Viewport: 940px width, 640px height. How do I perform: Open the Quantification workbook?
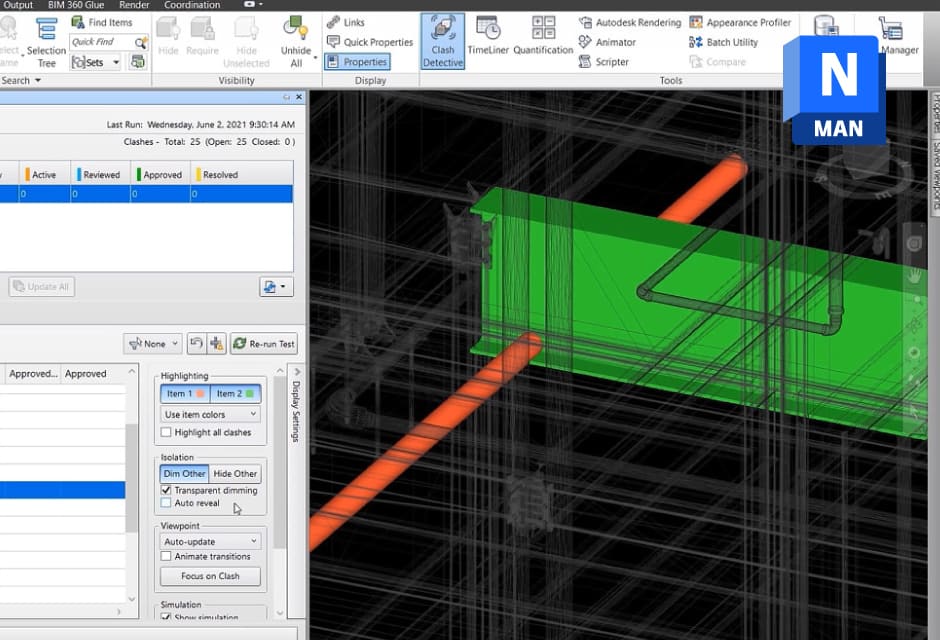543,35
